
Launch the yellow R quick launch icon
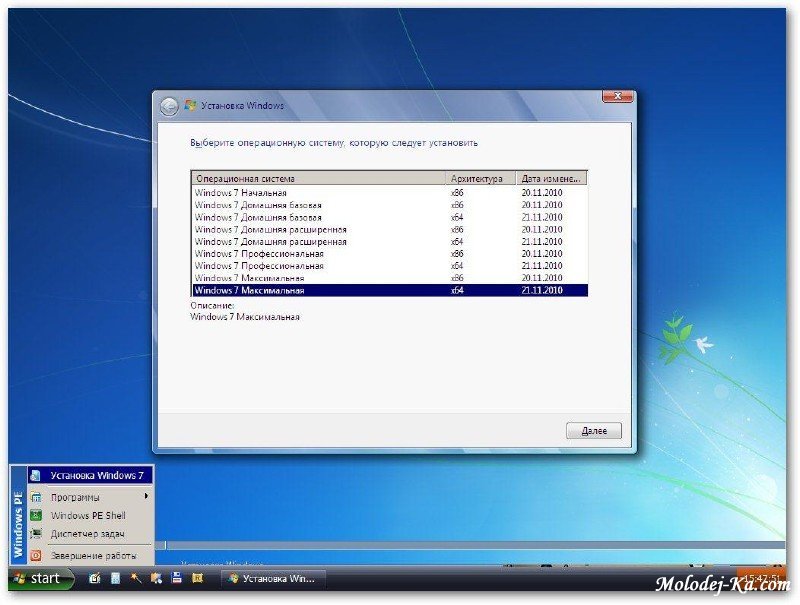click(197, 578)
